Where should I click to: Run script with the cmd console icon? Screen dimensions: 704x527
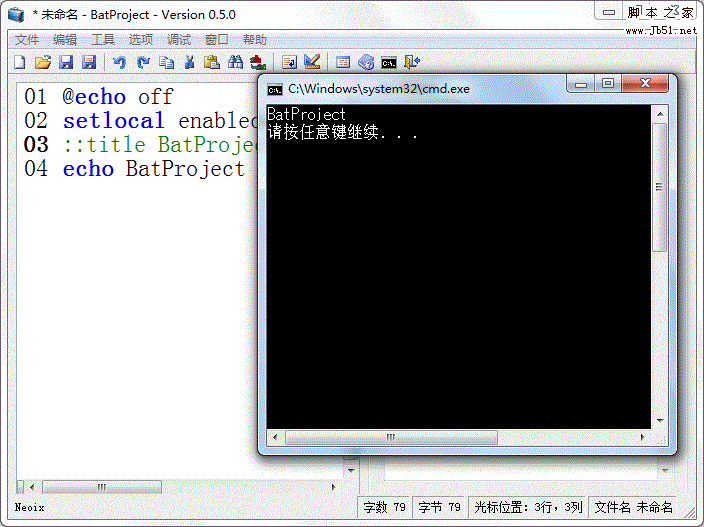(x=389, y=63)
